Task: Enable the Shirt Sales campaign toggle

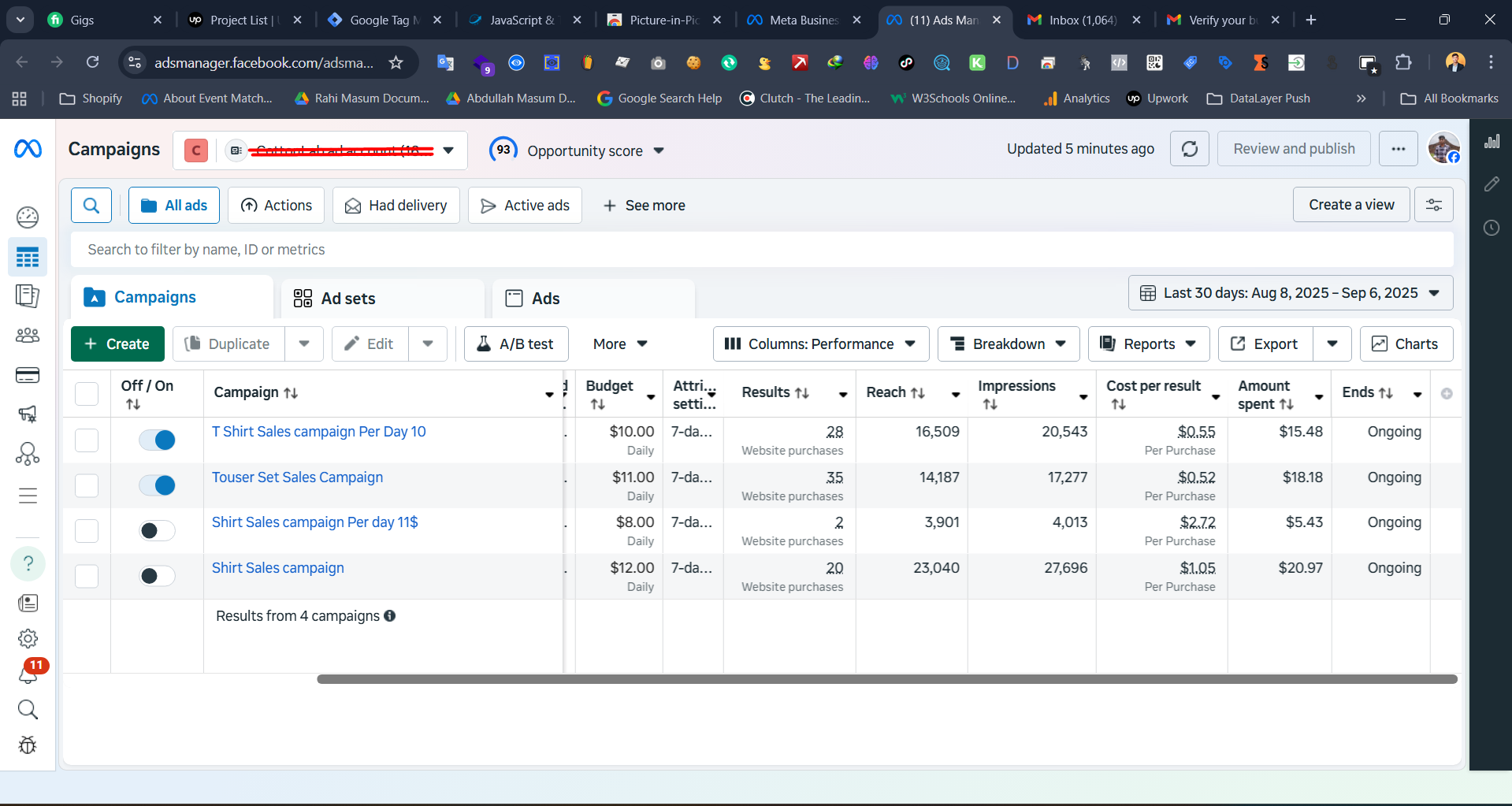Action: (x=158, y=576)
